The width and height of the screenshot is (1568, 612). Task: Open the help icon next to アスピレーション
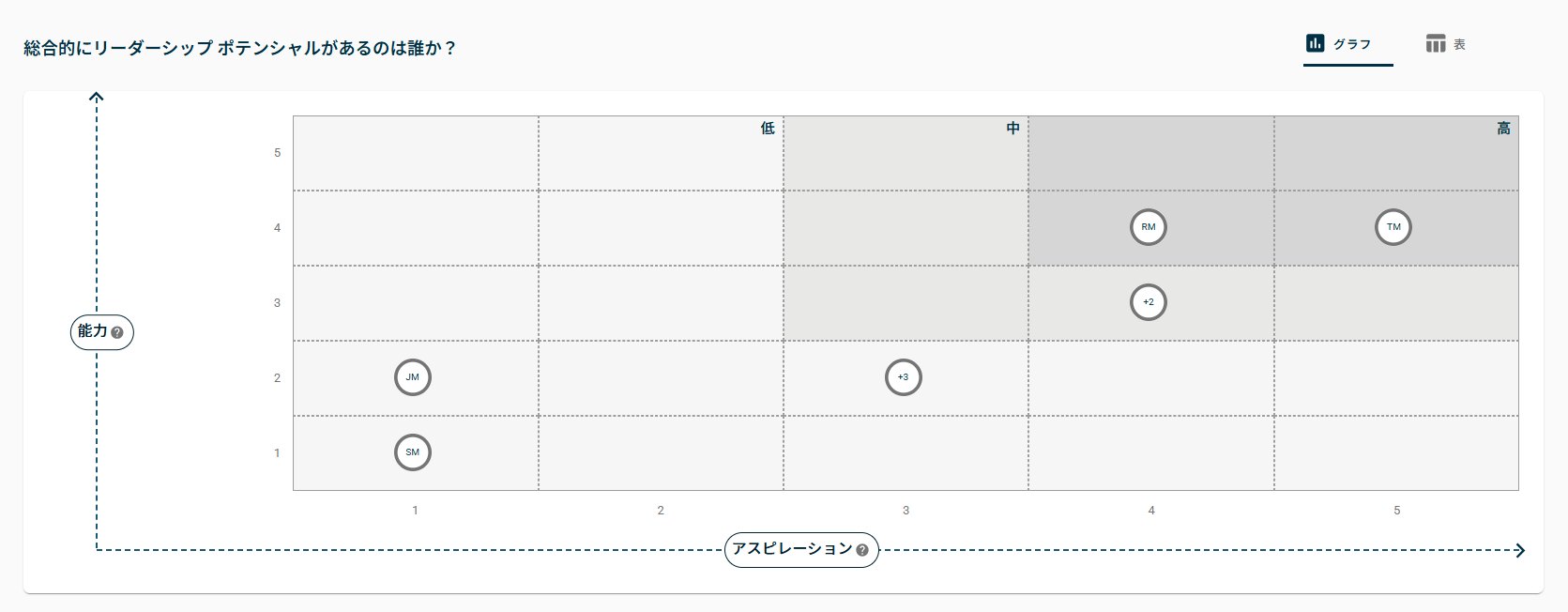point(860,551)
